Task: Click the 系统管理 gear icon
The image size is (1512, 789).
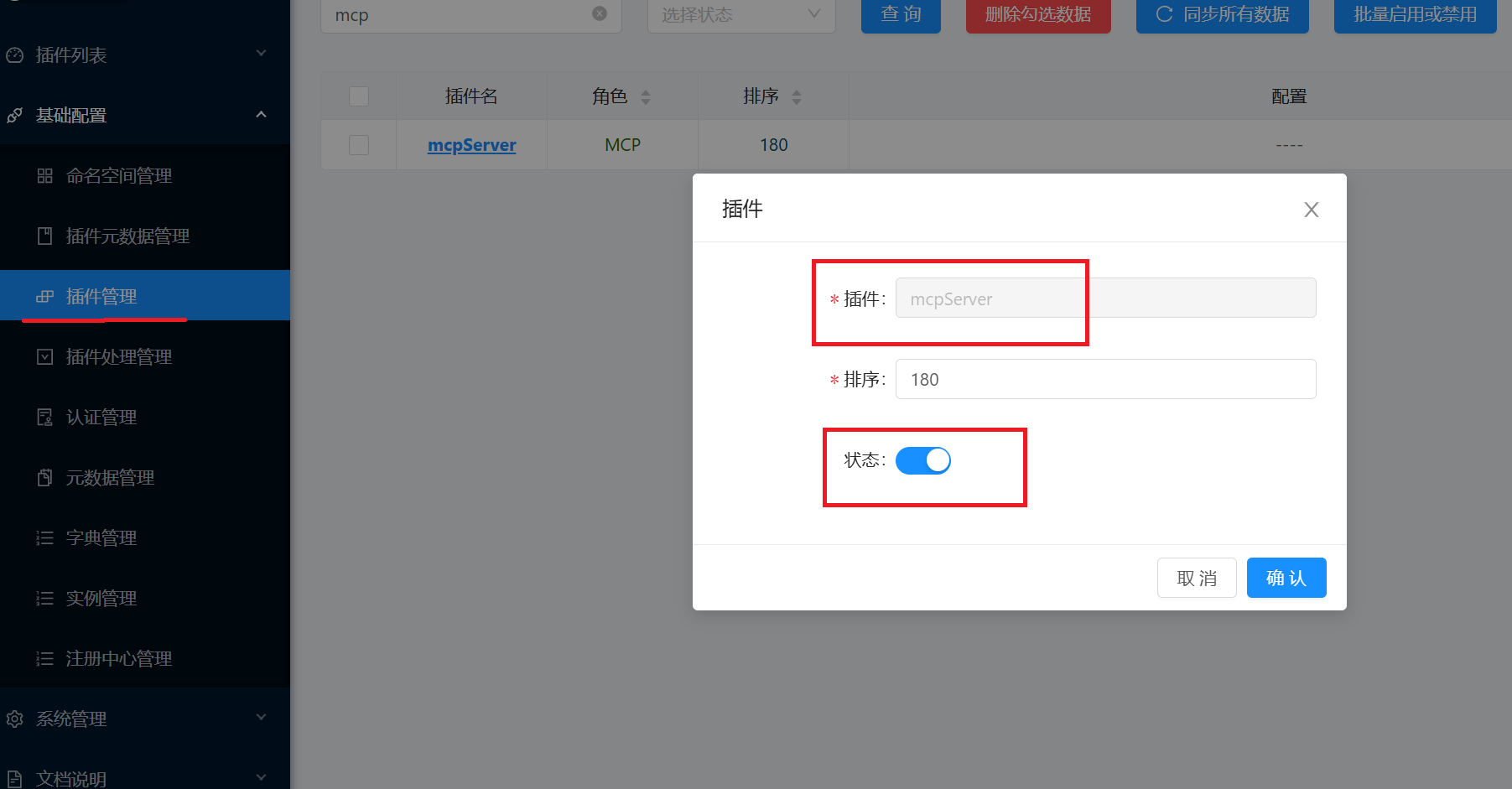Action: pyautogui.click(x=15, y=719)
